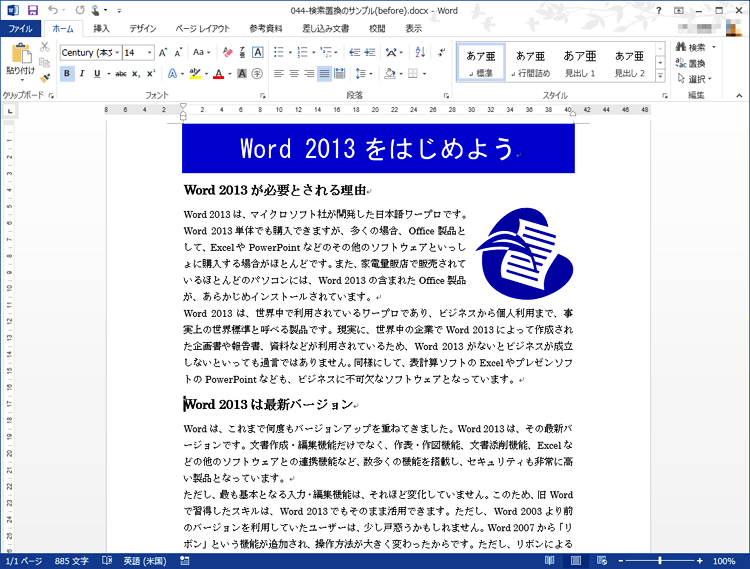Click the yellow text highlight color button
This screenshot has width=750, height=569.
point(195,74)
